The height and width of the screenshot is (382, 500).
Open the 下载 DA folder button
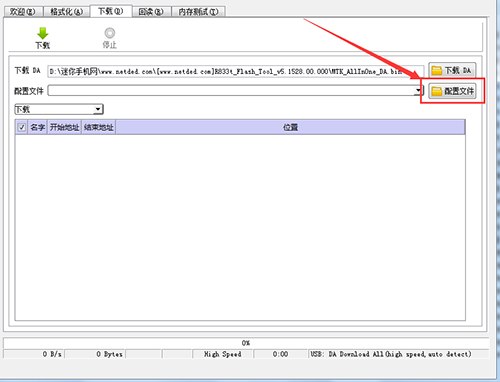tap(452, 70)
